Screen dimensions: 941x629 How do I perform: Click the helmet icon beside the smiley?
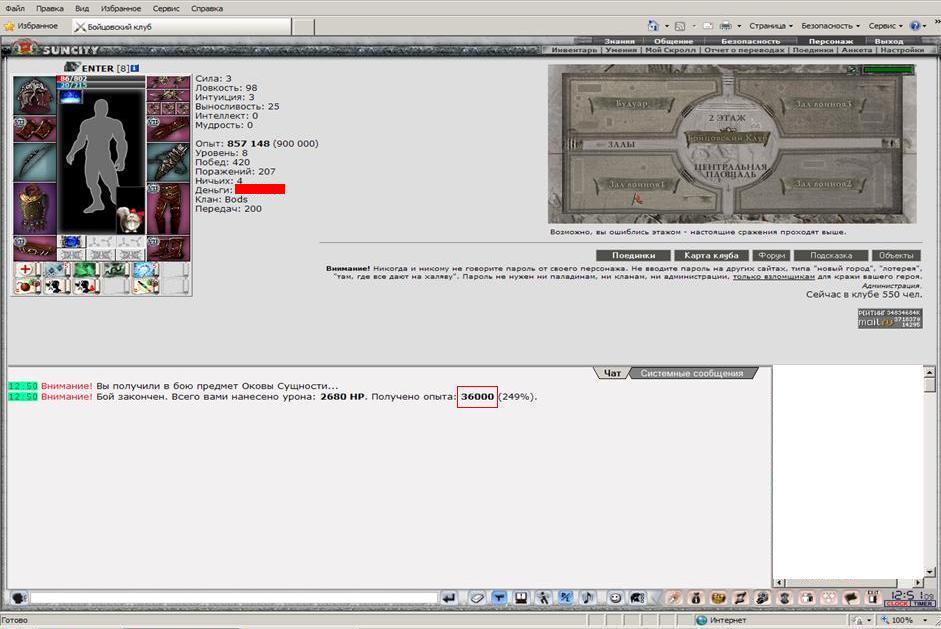[x=637, y=598]
